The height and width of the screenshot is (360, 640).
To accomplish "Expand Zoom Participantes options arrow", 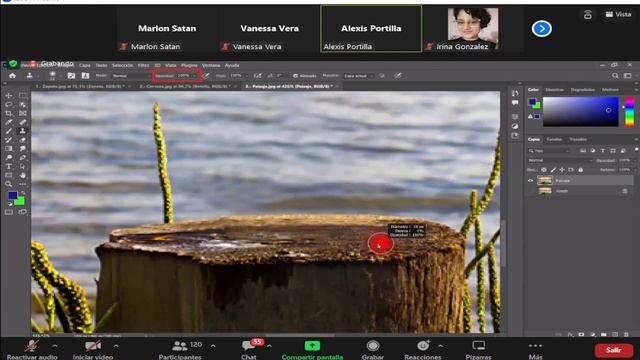I will tap(213, 346).
